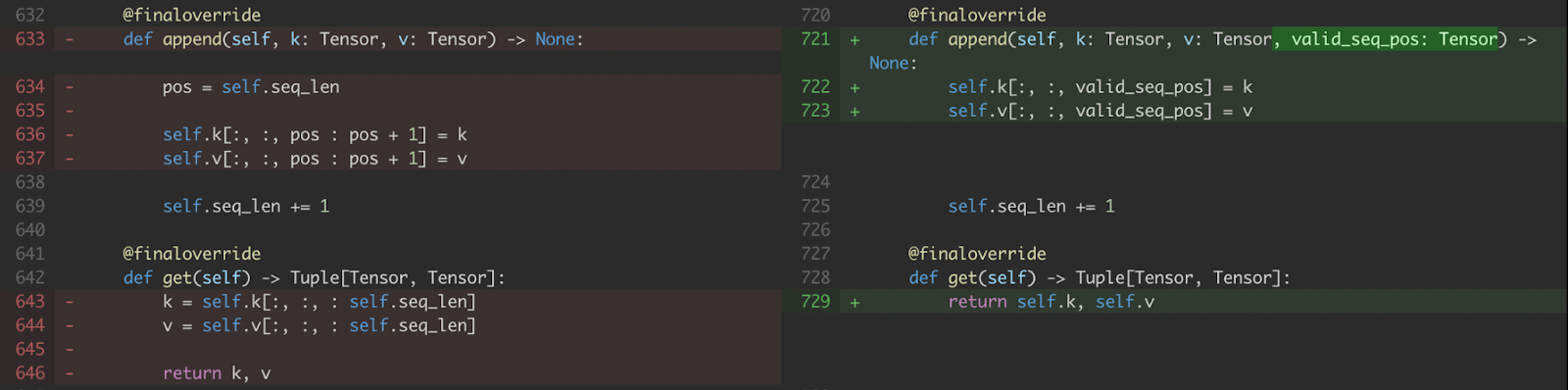Click the minus marker on line 646

70,373
